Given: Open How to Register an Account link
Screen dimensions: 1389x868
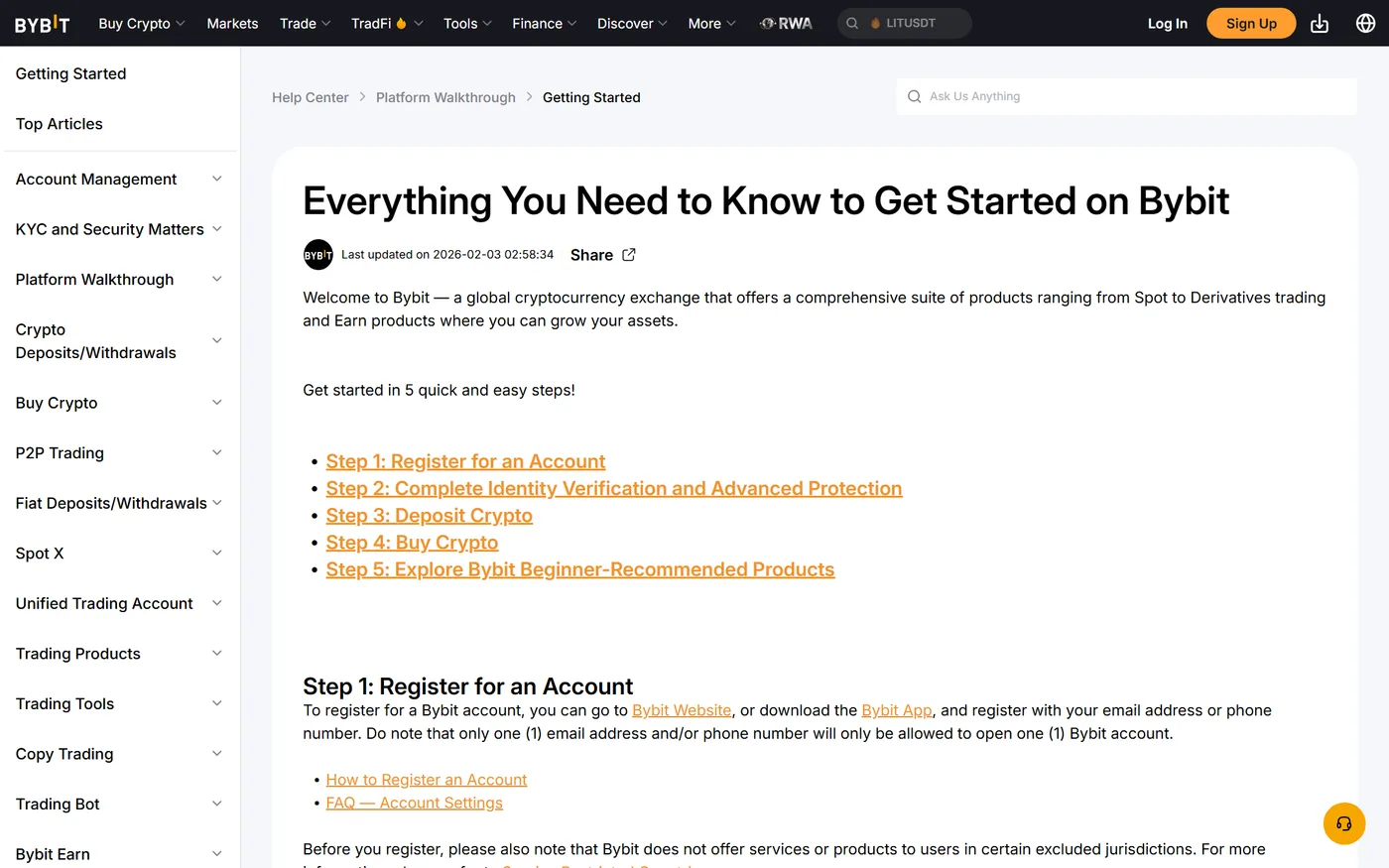Looking at the screenshot, I should (x=427, y=780).
